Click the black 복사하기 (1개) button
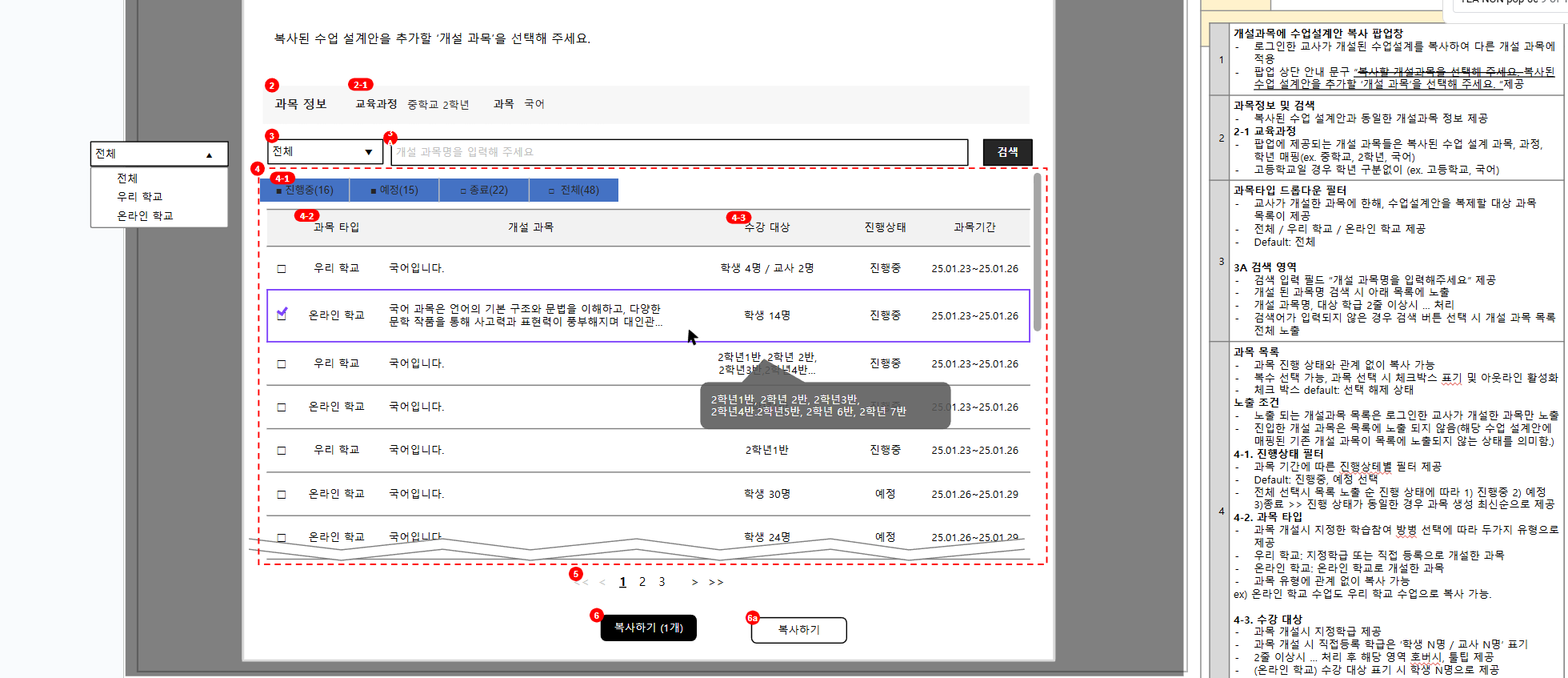 648,628
